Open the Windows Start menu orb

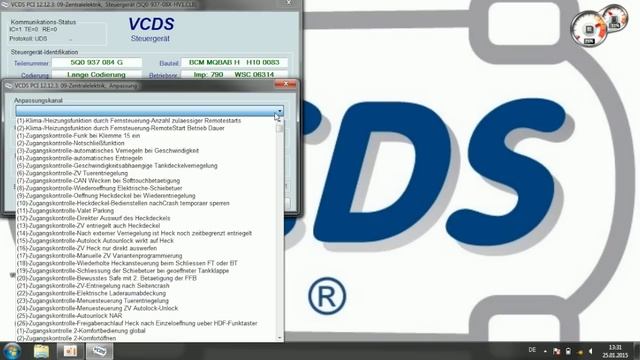coord(12,351)
